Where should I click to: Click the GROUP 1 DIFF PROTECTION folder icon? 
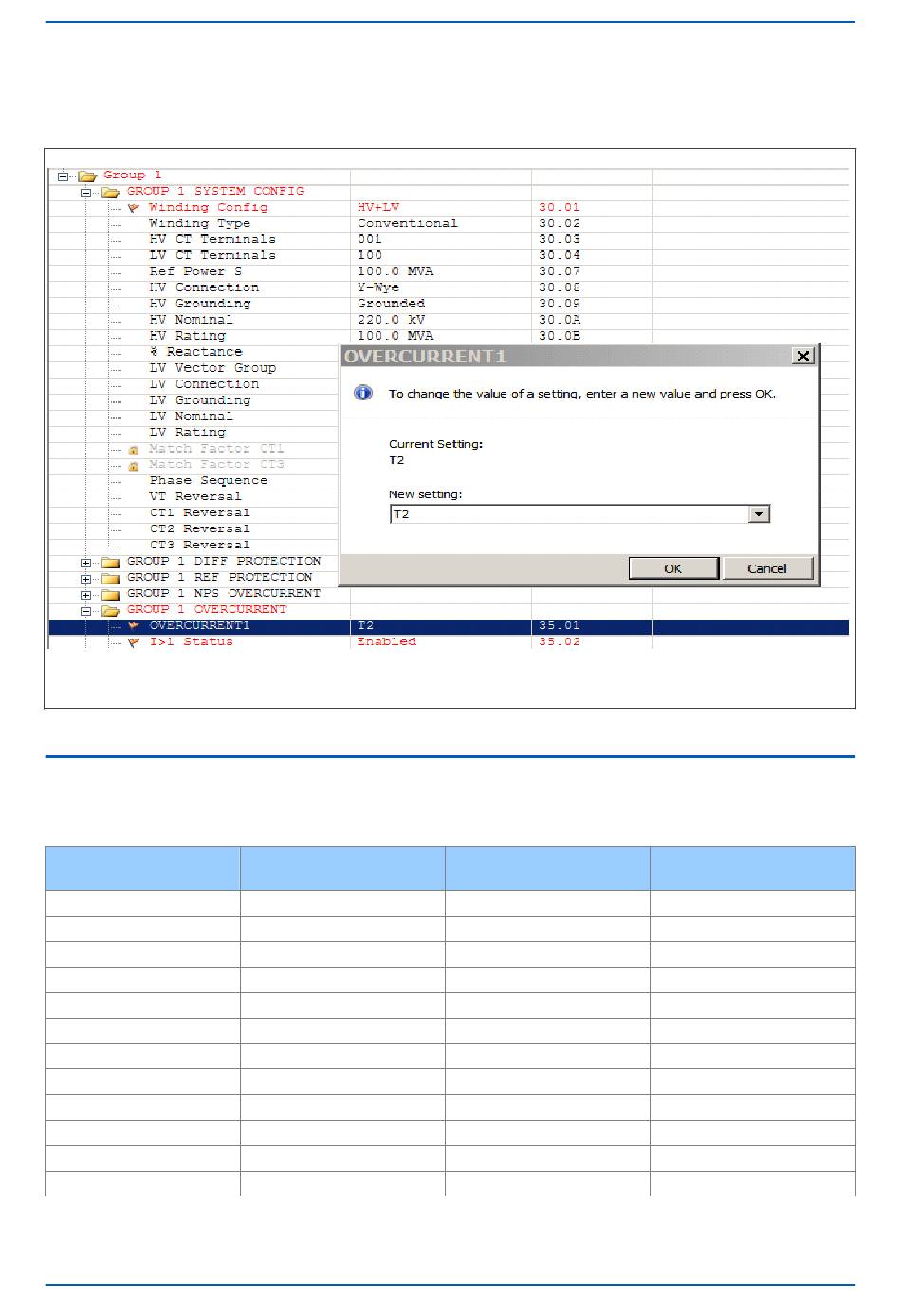[x=111, y=562]
